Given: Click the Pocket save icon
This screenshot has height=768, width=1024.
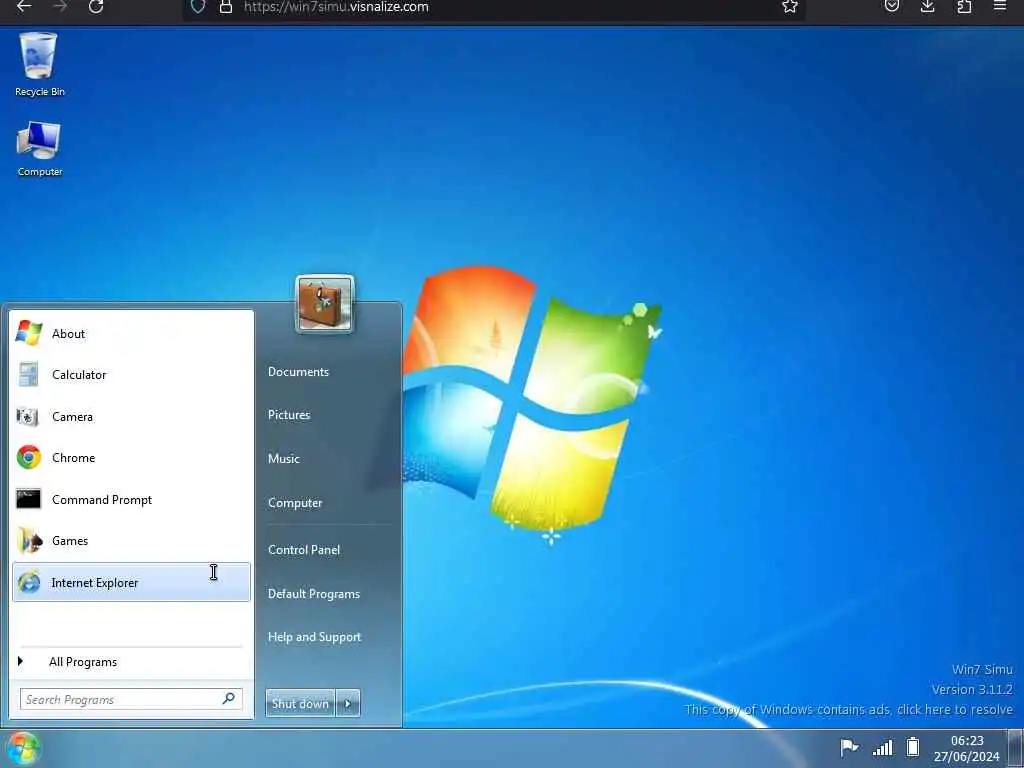Looking at the screenshot, I should tap(891, 7).
